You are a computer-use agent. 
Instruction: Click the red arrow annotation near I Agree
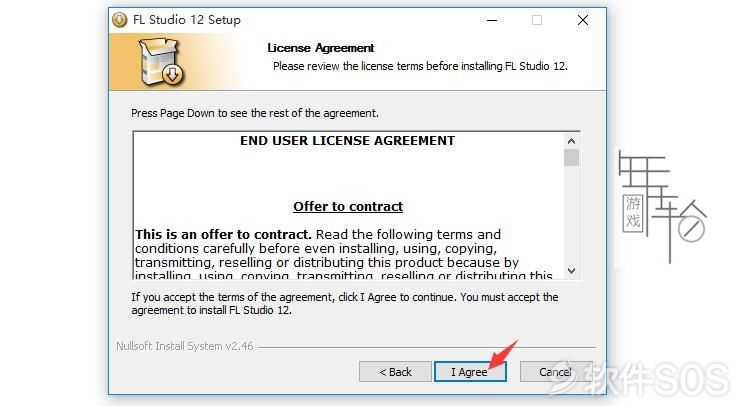[x=503, y=355]
